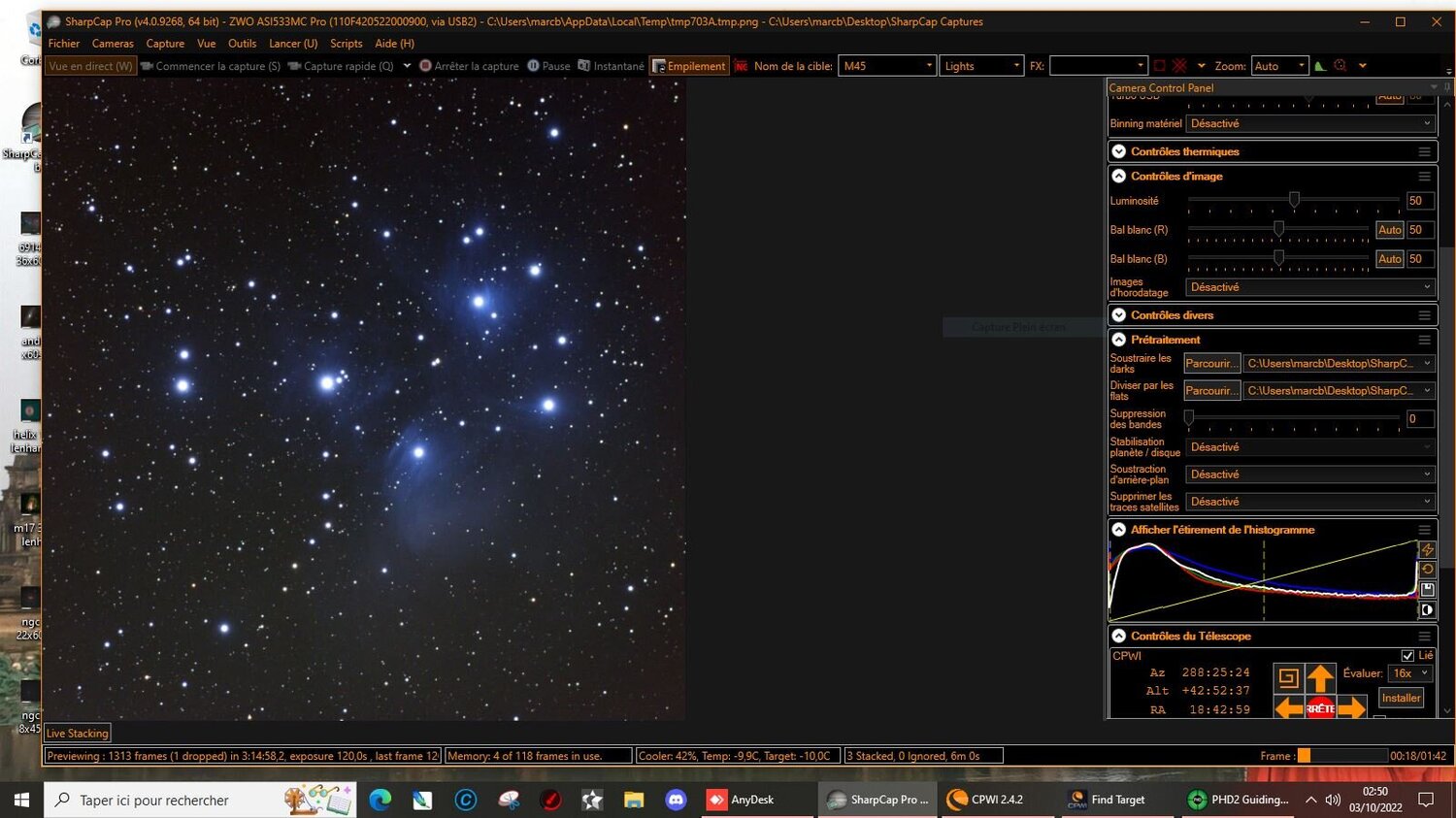
Task: Open the panel menu for Contrôles thermiques
Action: (x=1424, y=151)
